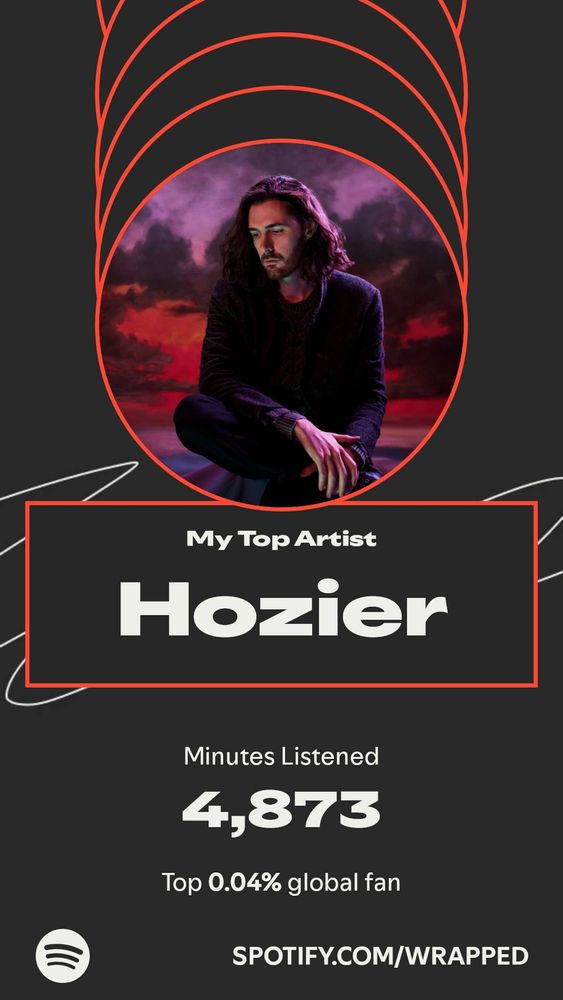Tap the Minutes Listened label
Image resolution: width=563 pixels, height=1000 pixels.
(281, 756)
